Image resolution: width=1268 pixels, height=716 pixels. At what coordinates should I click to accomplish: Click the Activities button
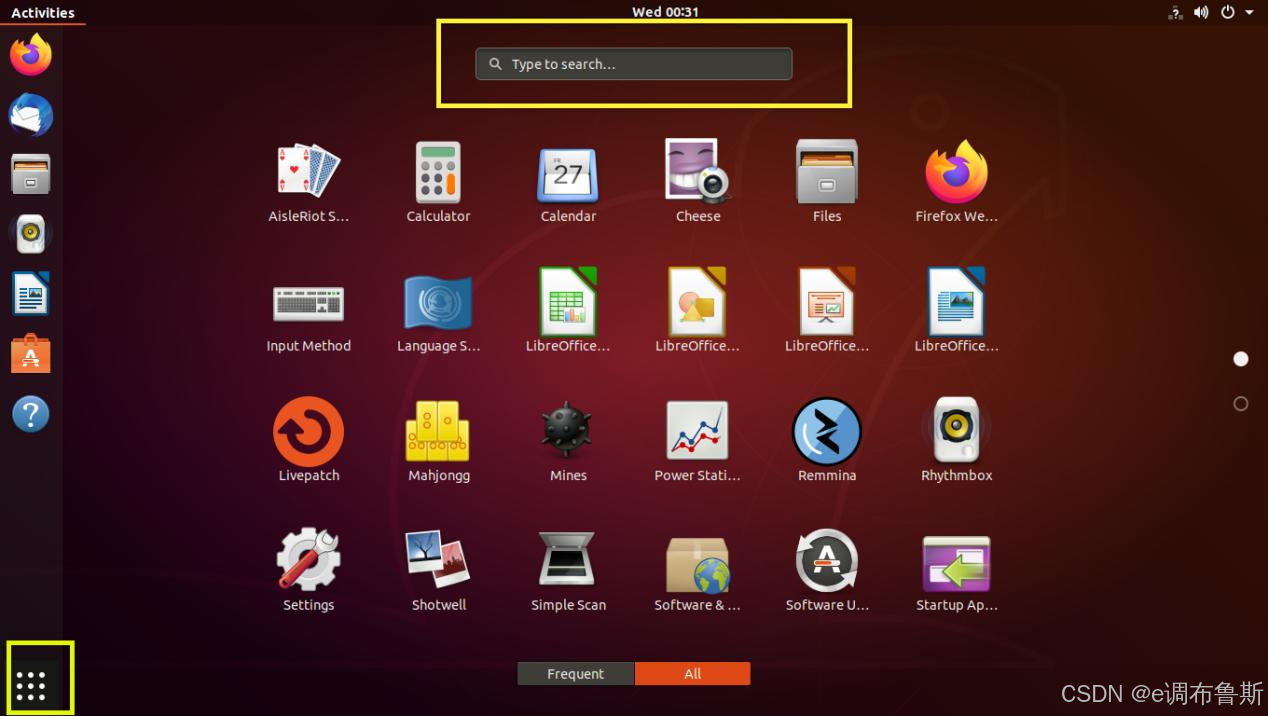[43, 12]
